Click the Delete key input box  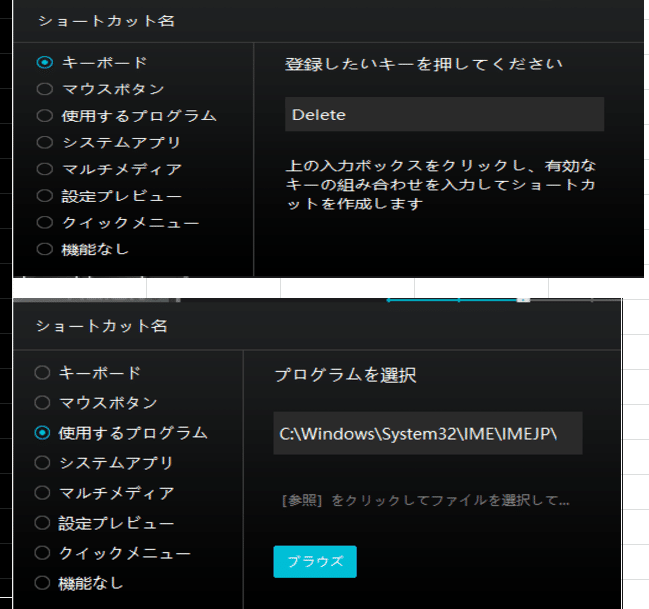445,114
